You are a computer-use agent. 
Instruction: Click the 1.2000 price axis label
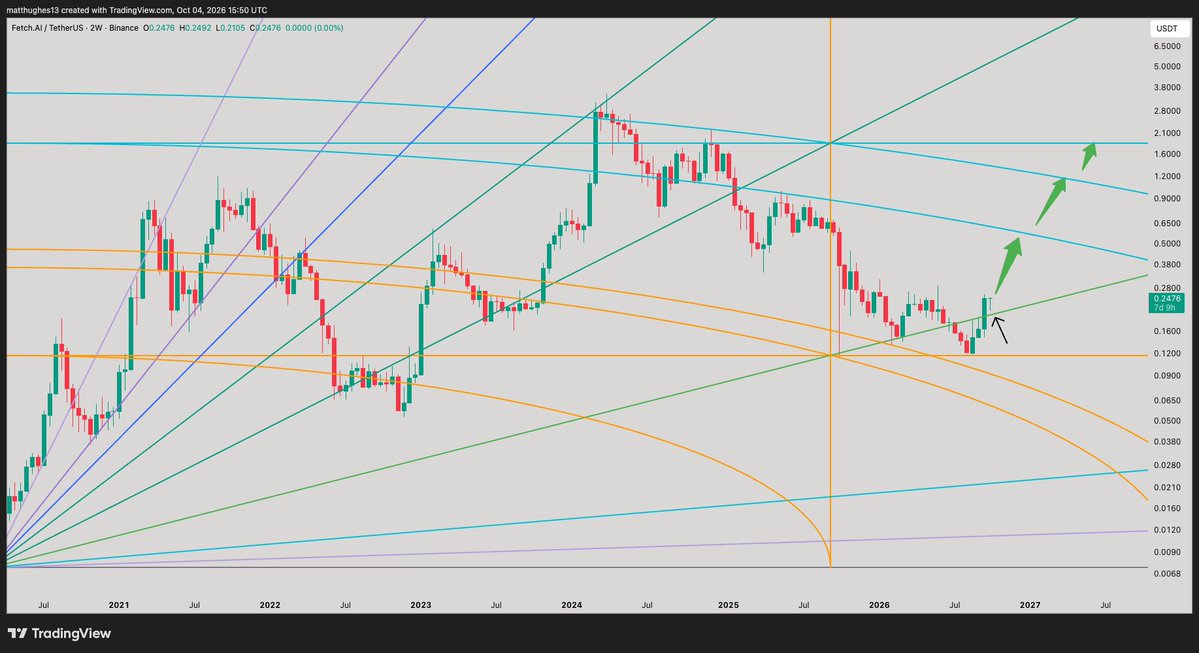(x=1167, y=177)
